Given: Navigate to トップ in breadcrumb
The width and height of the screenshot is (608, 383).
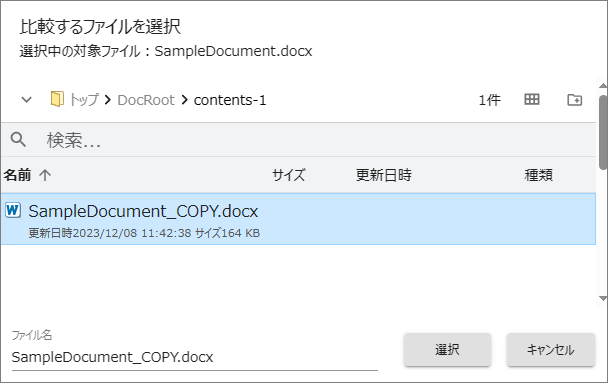Looking at the screenshot, I should (84, 100).
